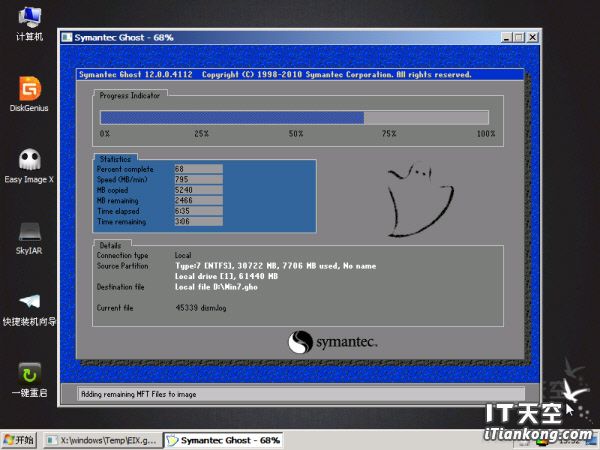Screen dimensions: 600x450
Task: Click the 25% progress scale label
Action: pos(202,134)
